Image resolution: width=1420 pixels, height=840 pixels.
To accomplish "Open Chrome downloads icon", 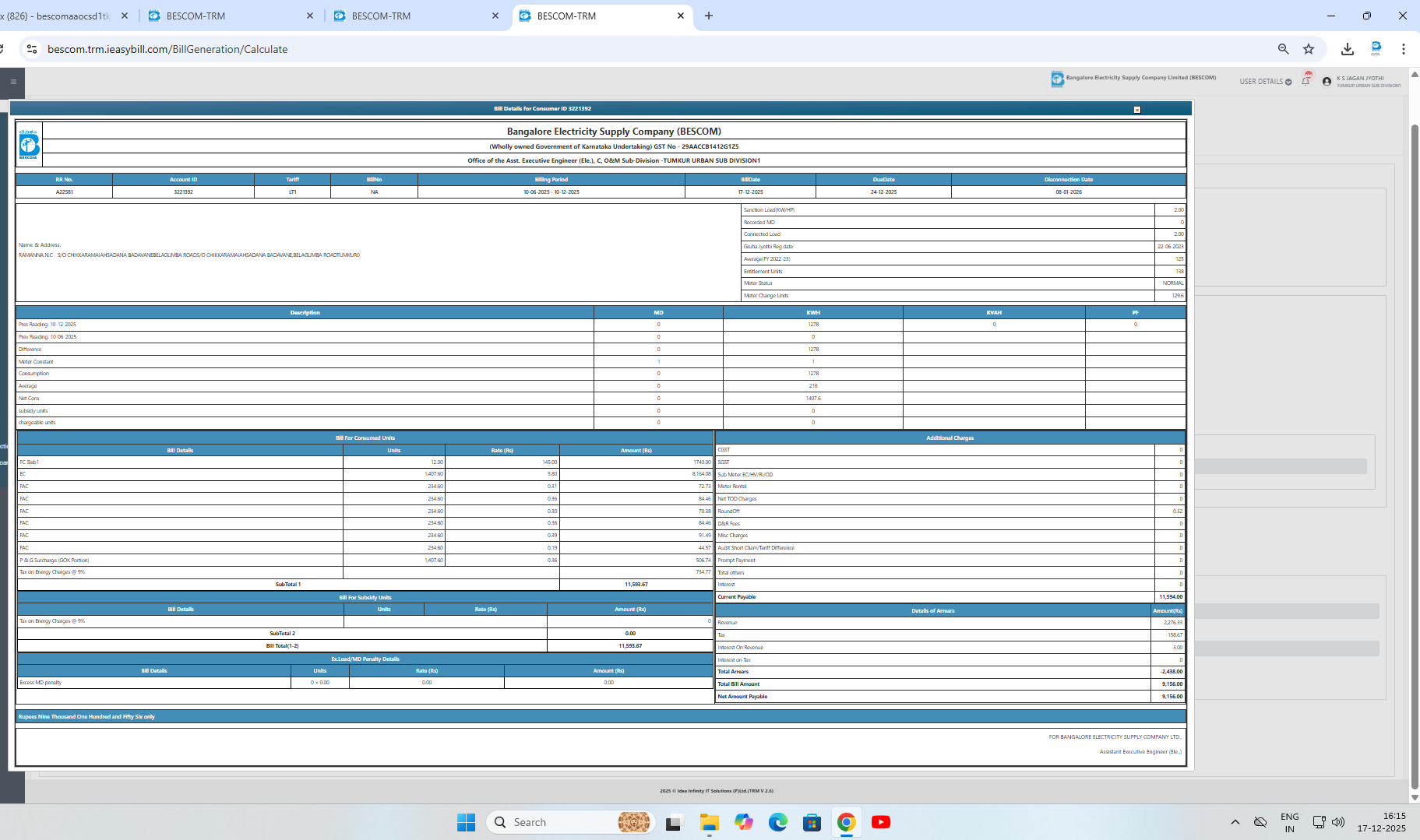I will [x=1347, y=49].
